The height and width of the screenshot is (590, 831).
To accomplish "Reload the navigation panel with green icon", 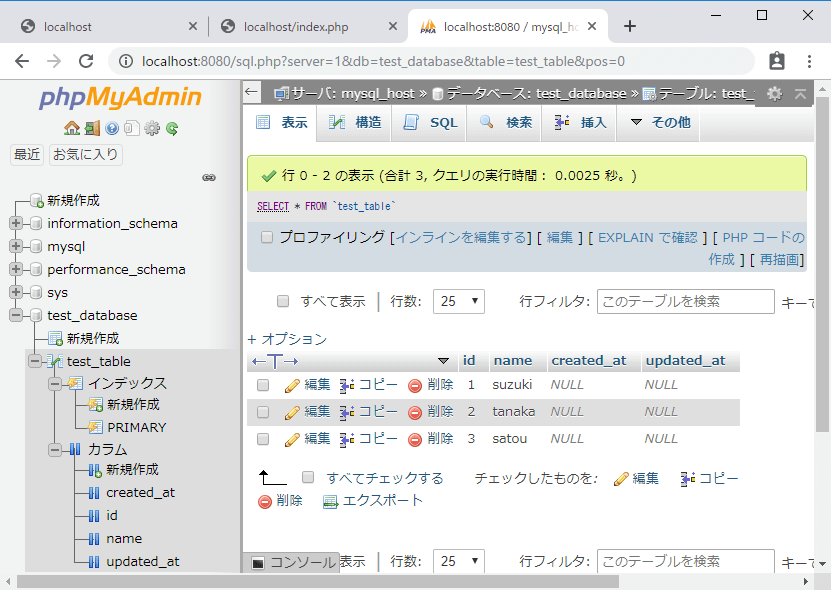I will click(x=172, y=128).
